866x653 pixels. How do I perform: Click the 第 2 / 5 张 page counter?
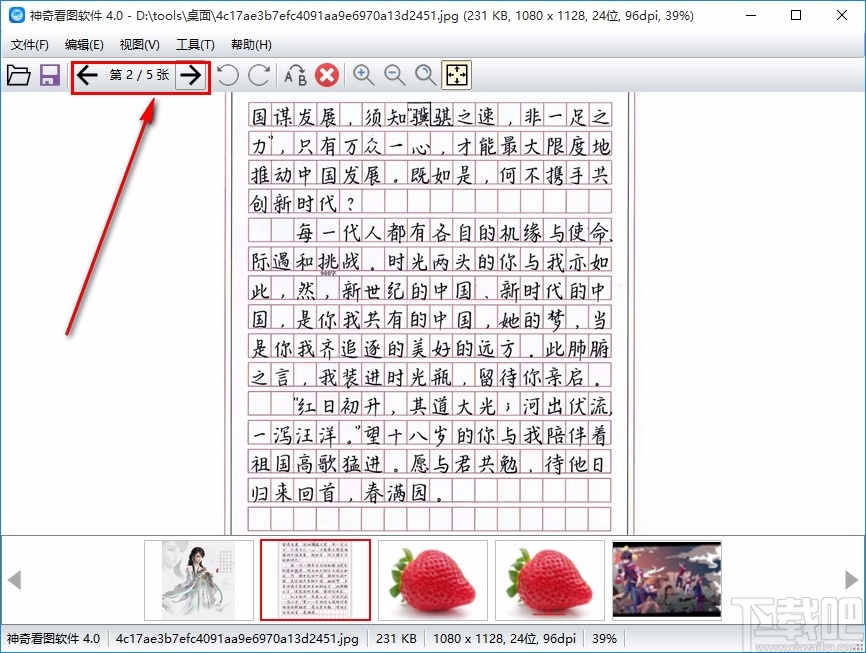click(x=139, y=75)
